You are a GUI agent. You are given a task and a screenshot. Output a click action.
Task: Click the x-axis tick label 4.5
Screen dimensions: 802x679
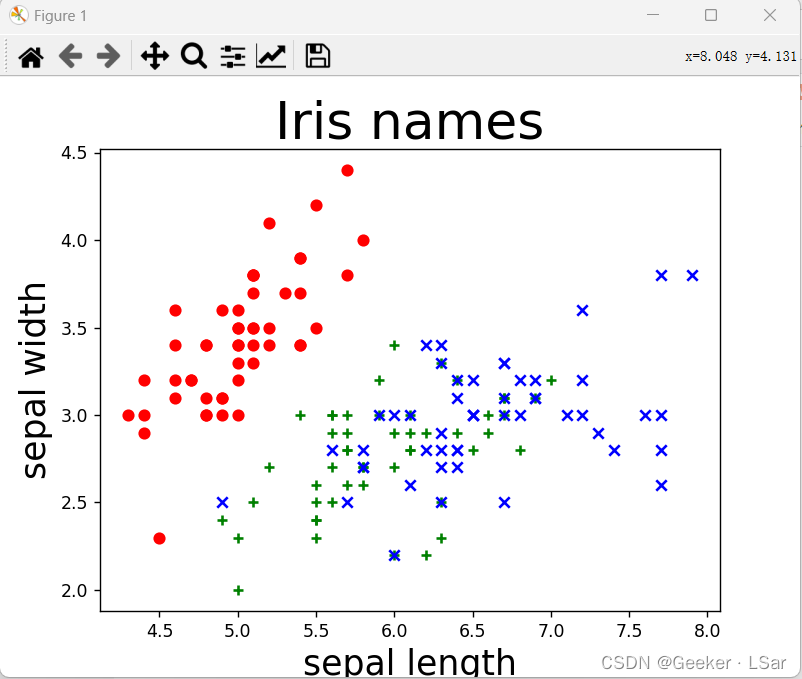tap(160, 631)
